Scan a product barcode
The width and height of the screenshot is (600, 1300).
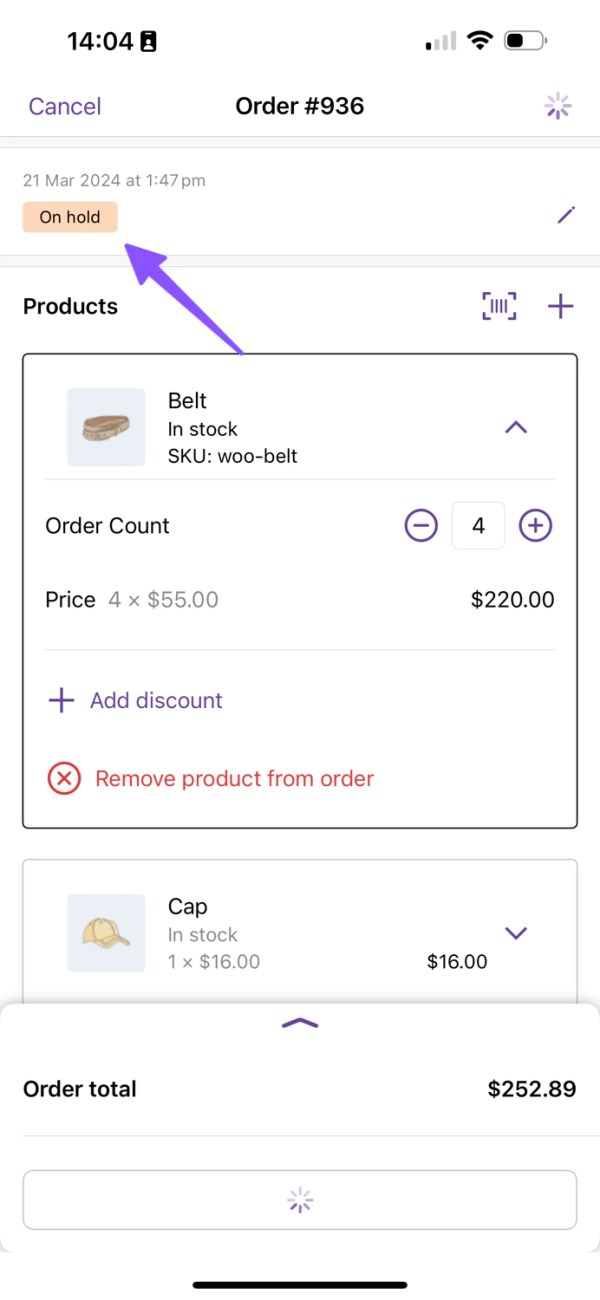point(499,307)
